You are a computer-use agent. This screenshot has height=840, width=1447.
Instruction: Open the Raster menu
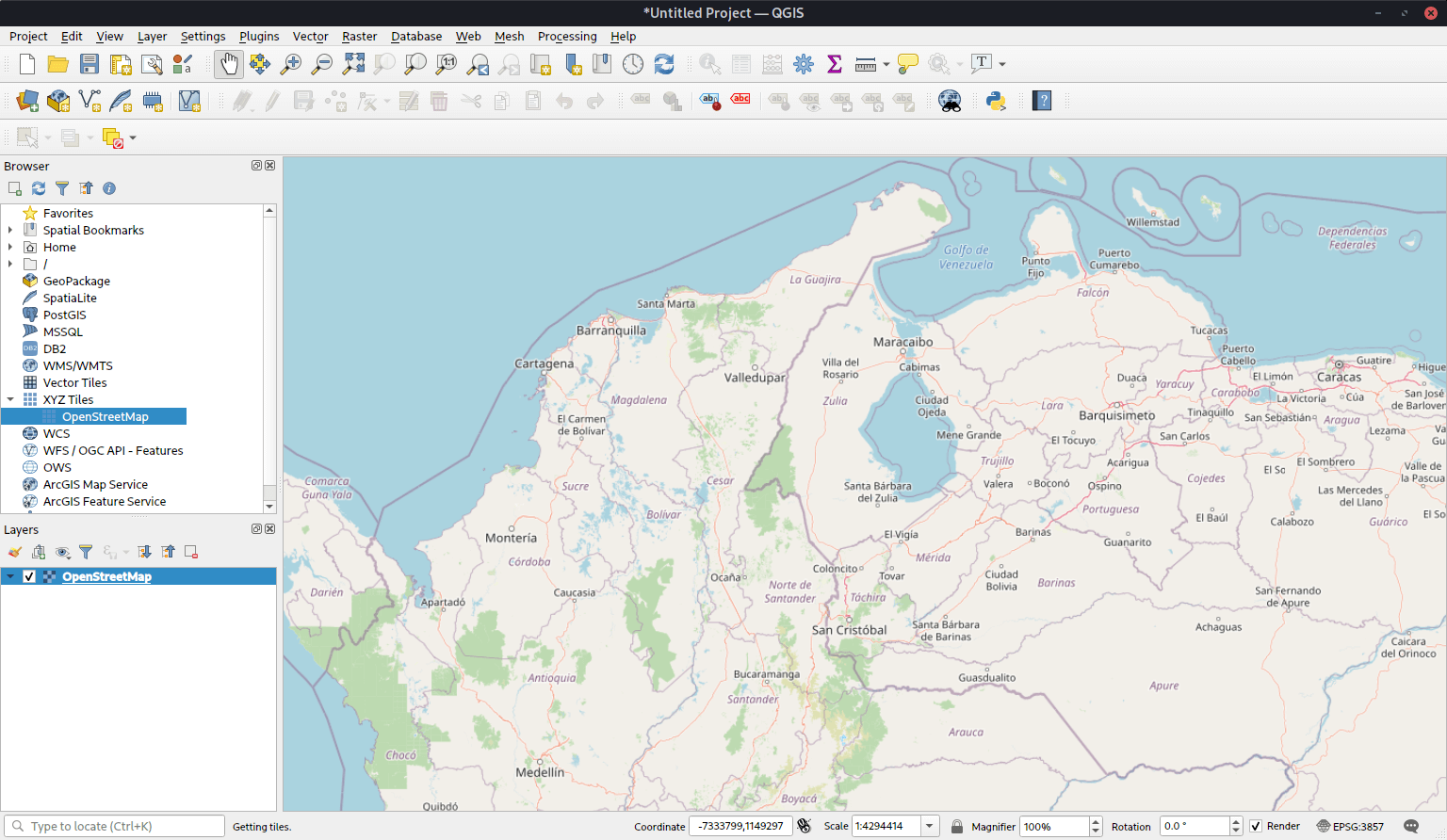click(359, 36)
